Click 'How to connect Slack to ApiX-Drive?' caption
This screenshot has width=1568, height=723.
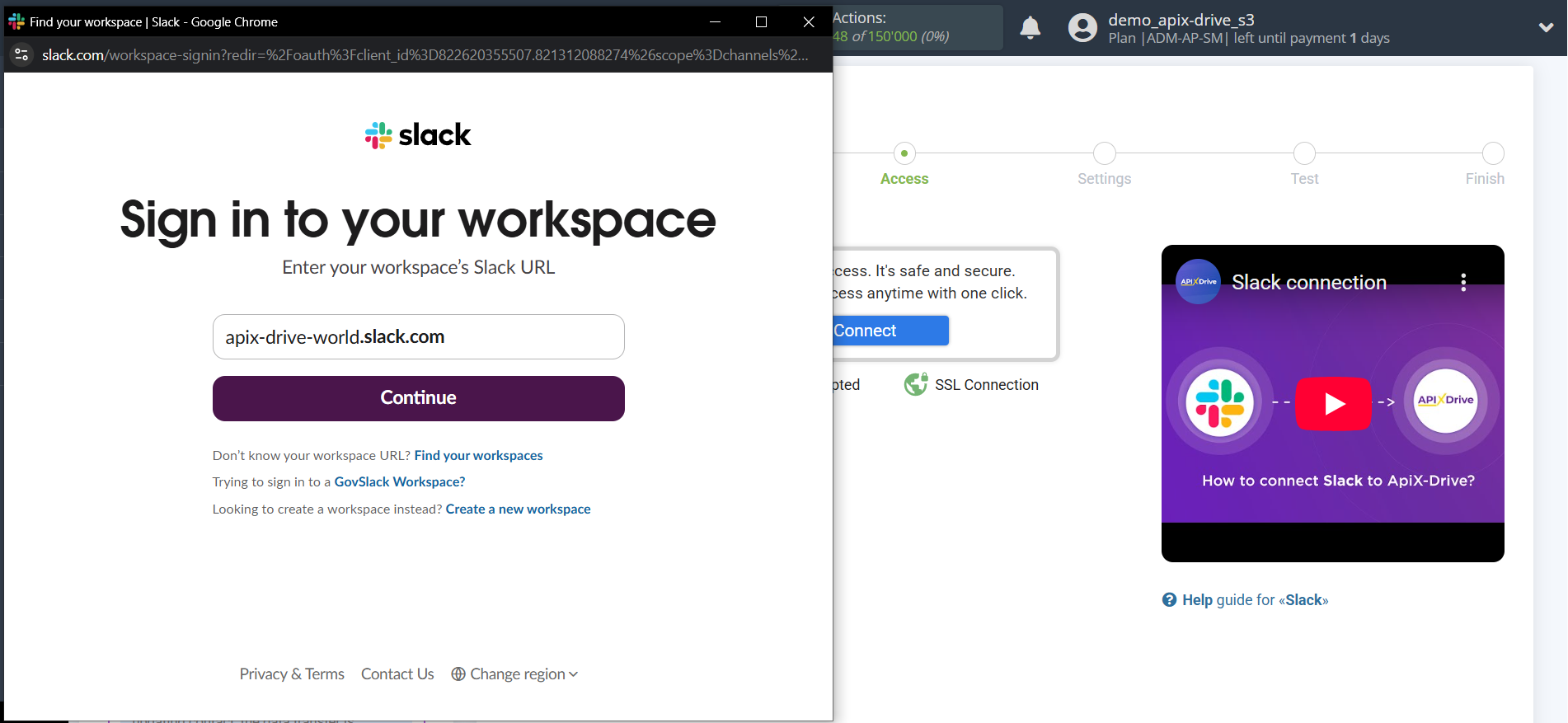point(1338,481)
